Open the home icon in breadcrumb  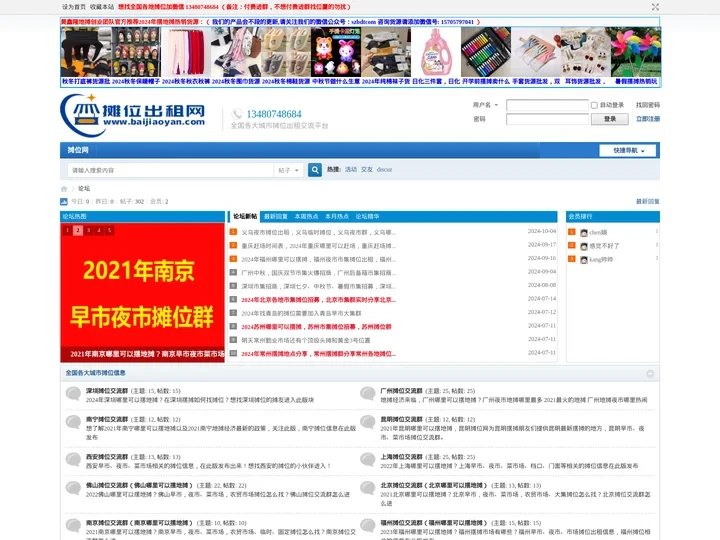(64, 189)
